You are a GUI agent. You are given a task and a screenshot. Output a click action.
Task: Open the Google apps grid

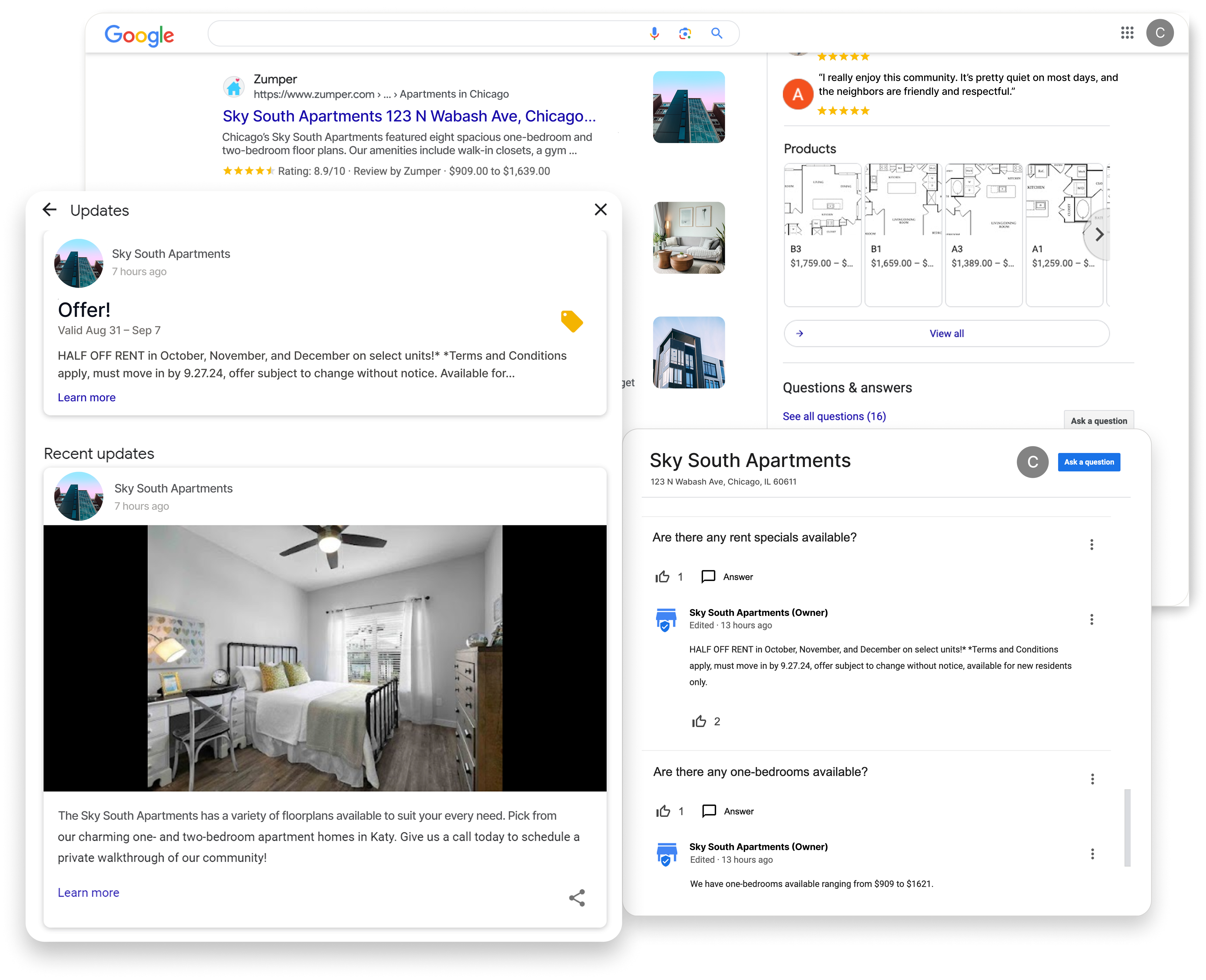click(1127, 33)
